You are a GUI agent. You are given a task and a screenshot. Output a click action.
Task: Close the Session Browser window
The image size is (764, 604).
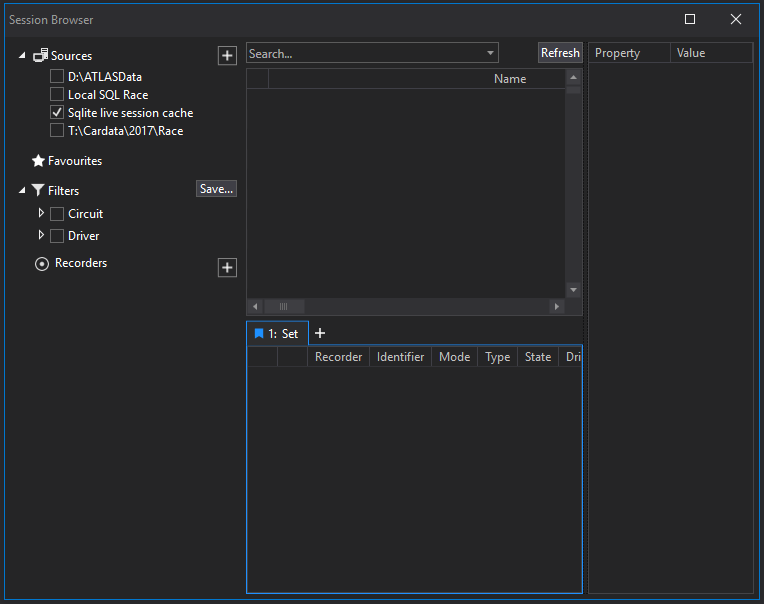tap(736, 19)
